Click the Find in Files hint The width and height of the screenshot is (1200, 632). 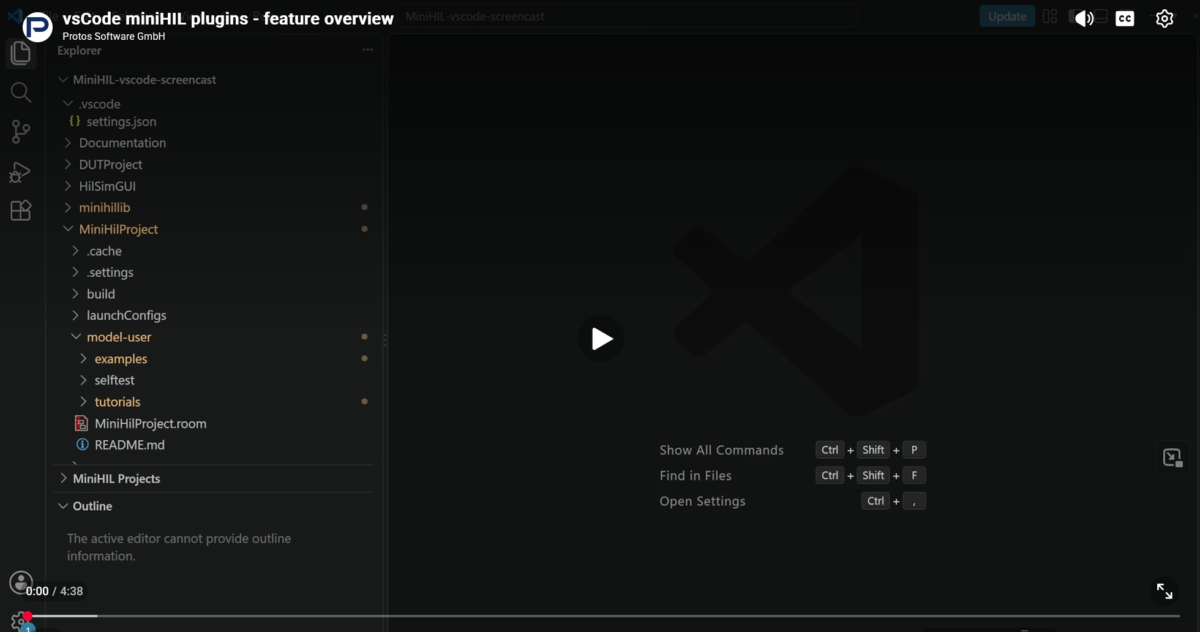point(695,476)
